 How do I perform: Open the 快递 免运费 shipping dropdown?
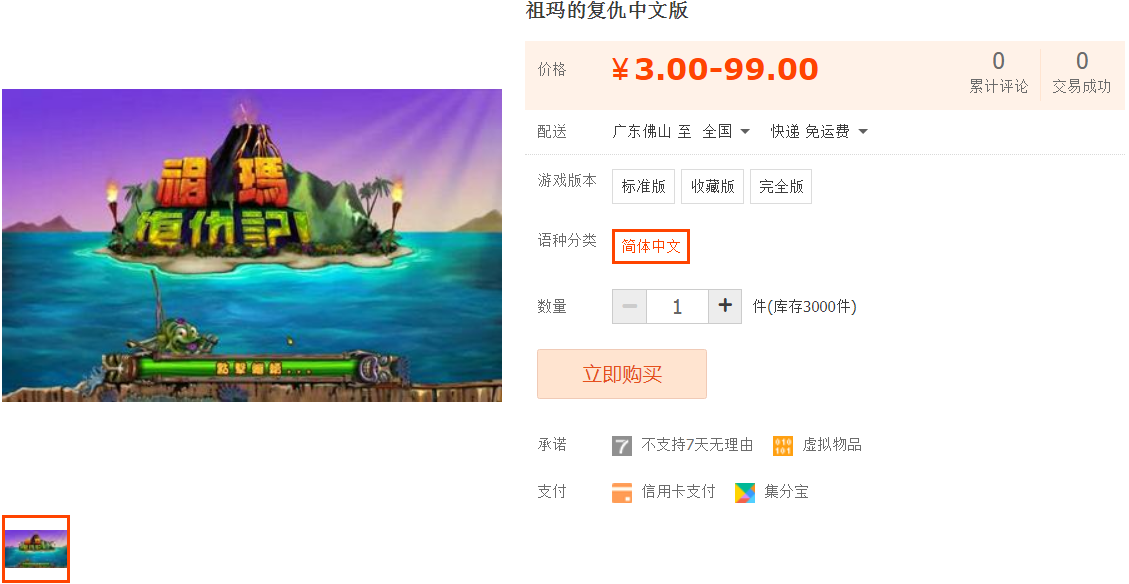coord(819,131)
